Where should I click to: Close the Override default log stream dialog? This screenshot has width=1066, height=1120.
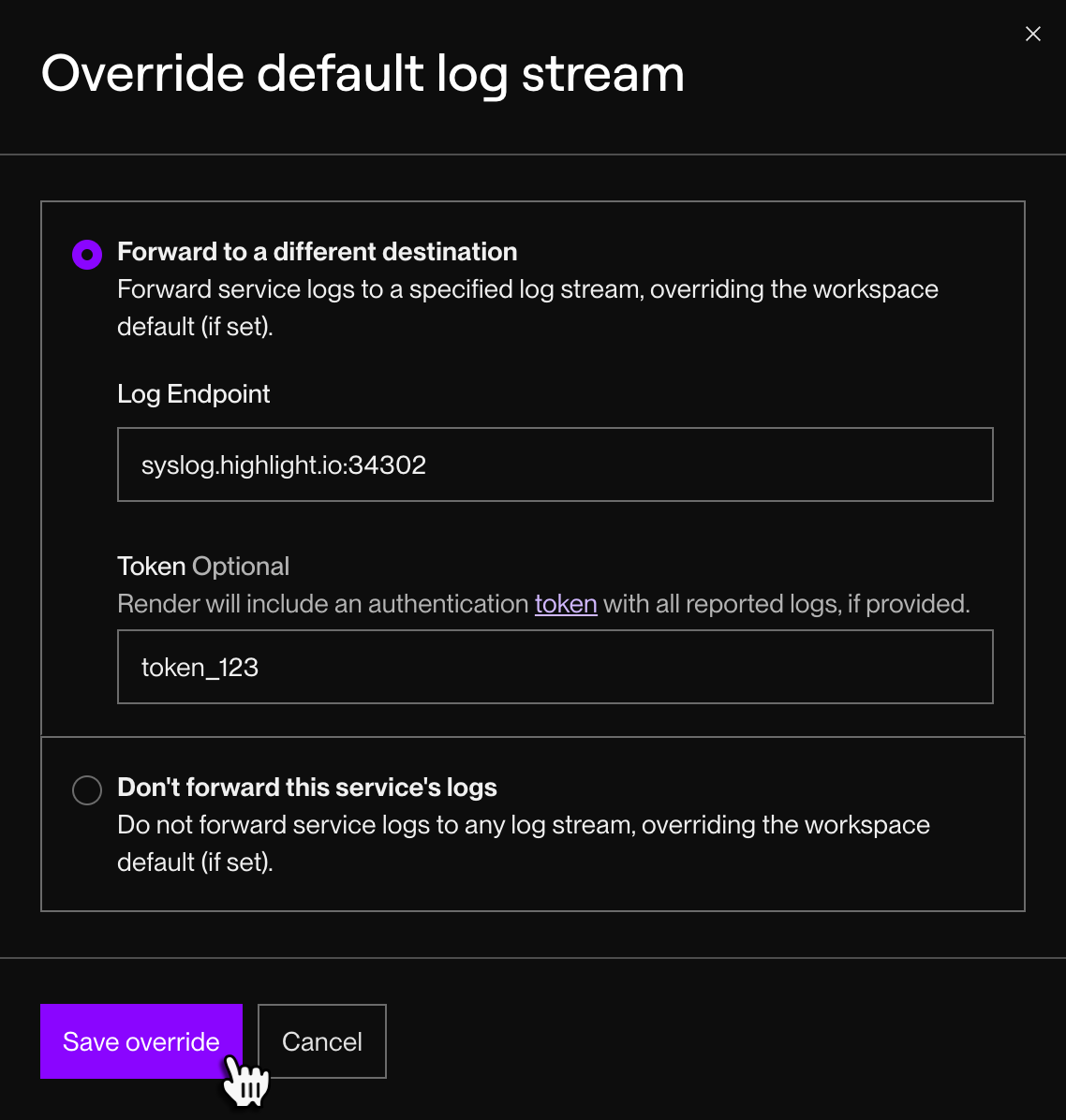(x=1032, y=34)
